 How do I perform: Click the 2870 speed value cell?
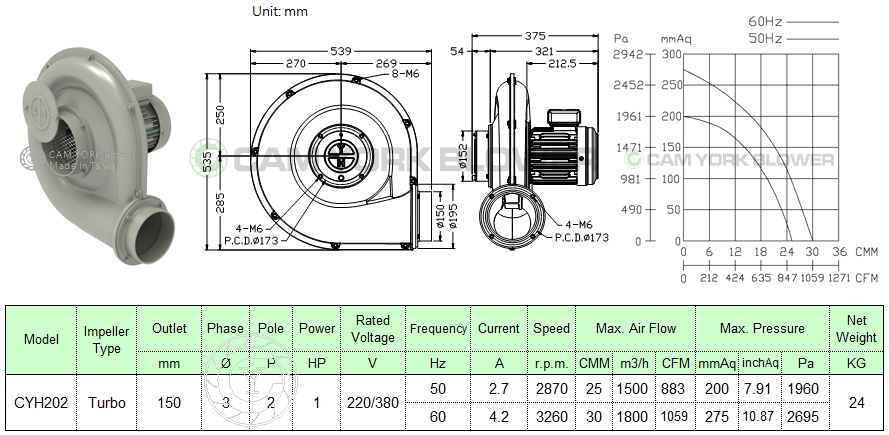(x=552, y=389)
